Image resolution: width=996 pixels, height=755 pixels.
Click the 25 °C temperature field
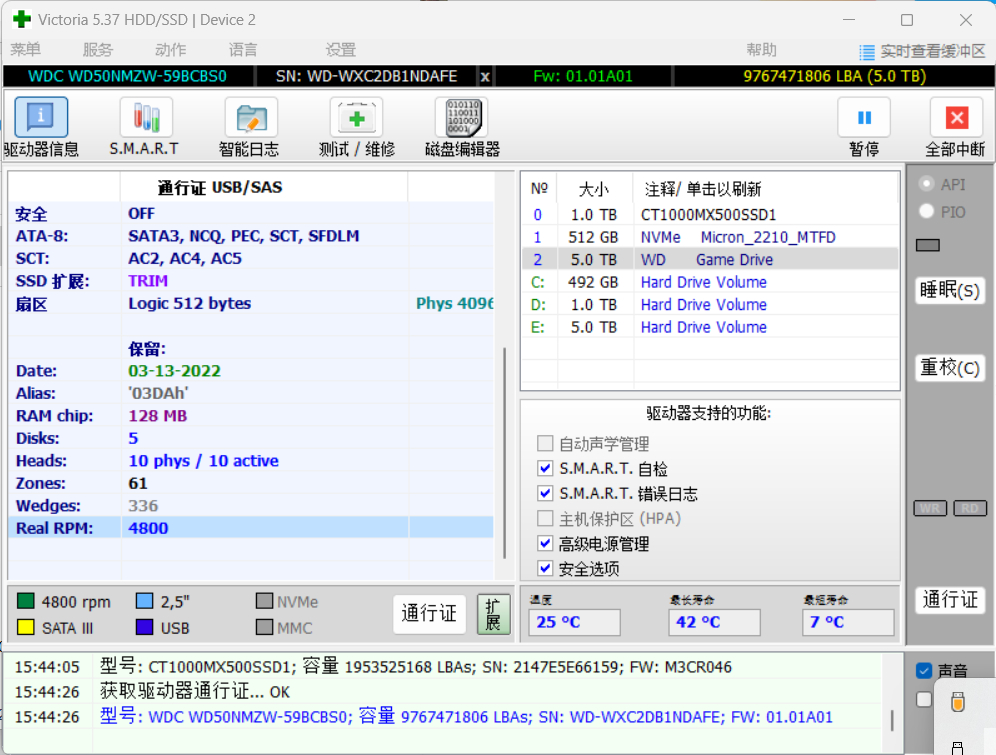pyautogui.click(x=574, y=622)
